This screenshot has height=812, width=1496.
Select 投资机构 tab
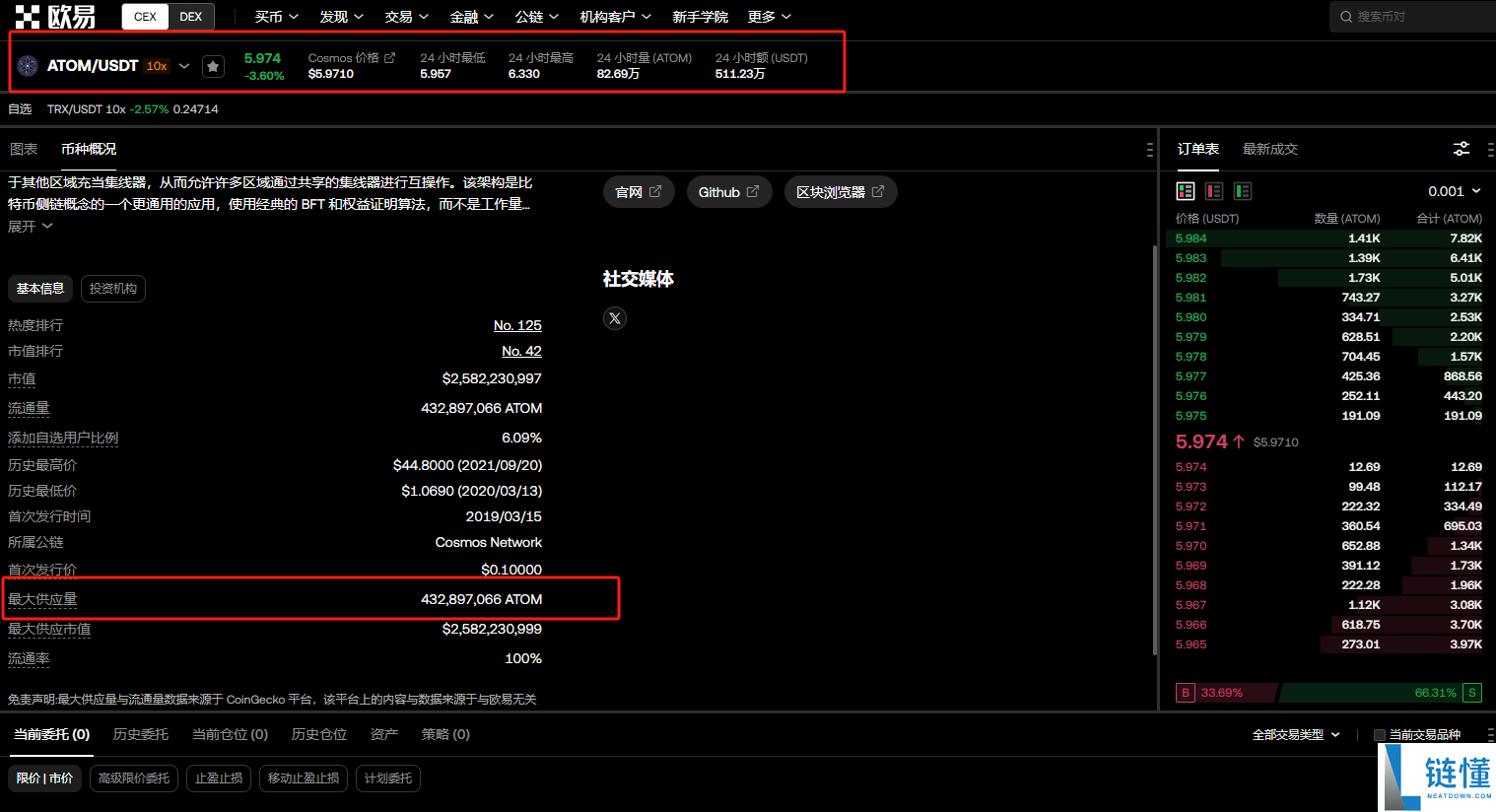(x=113, y=289)
